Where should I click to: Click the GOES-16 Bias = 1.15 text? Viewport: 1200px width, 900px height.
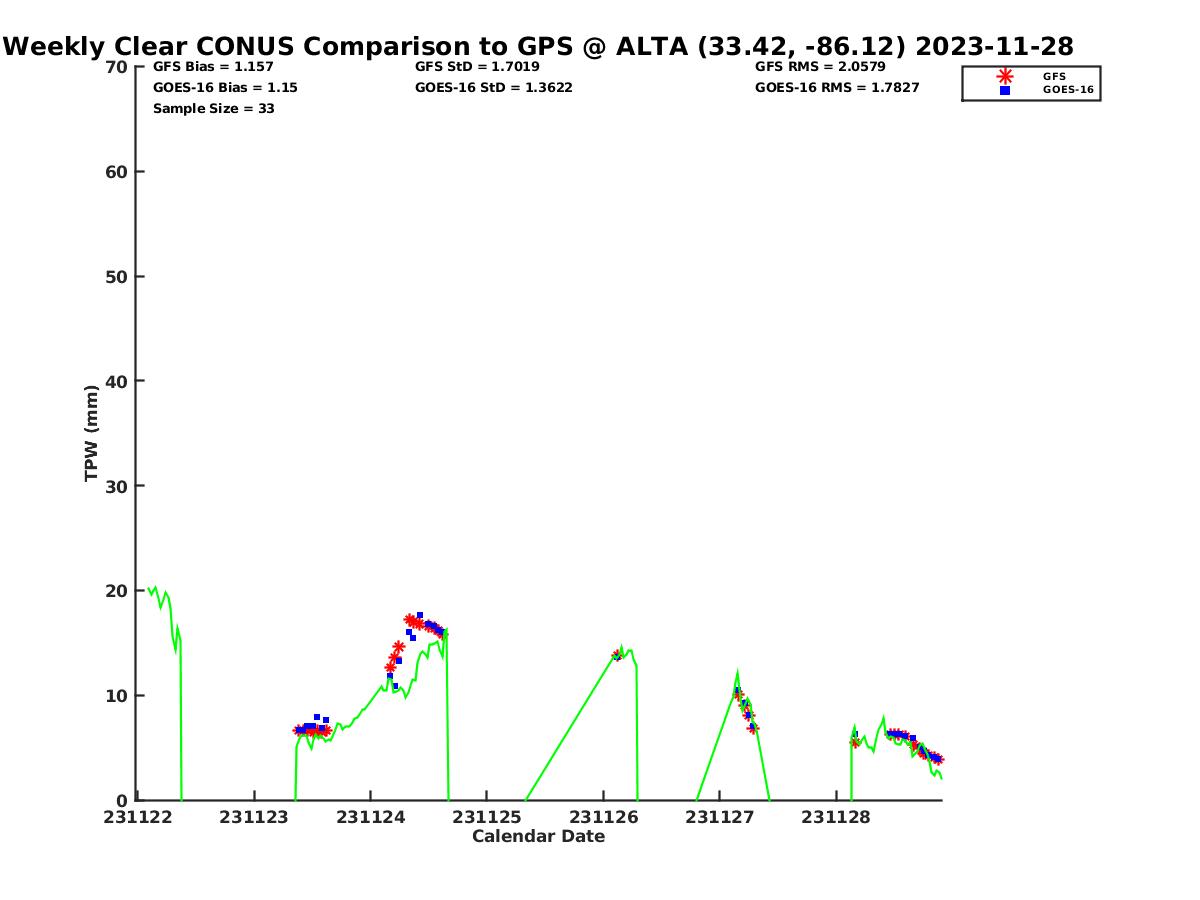[x=225, y=88]
